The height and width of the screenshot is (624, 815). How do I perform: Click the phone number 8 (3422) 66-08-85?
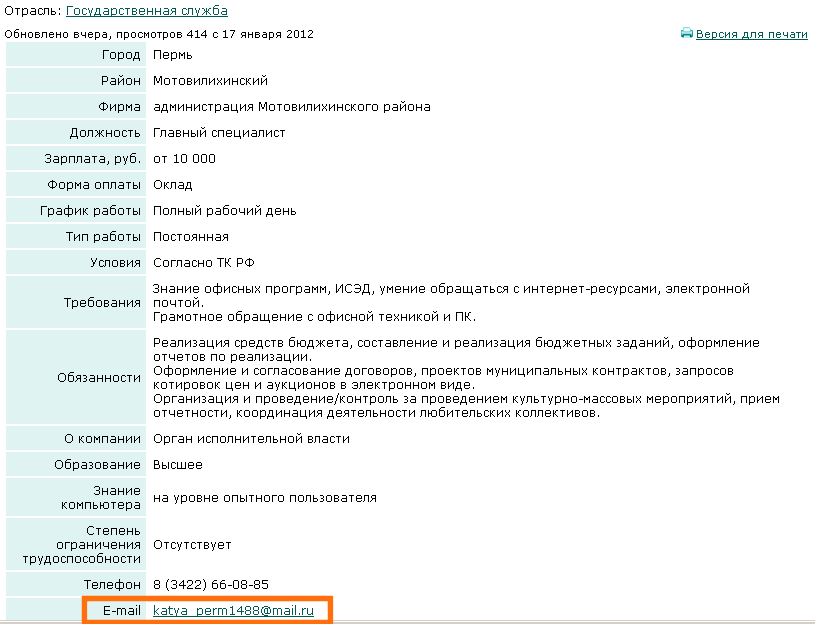point(210,584)
